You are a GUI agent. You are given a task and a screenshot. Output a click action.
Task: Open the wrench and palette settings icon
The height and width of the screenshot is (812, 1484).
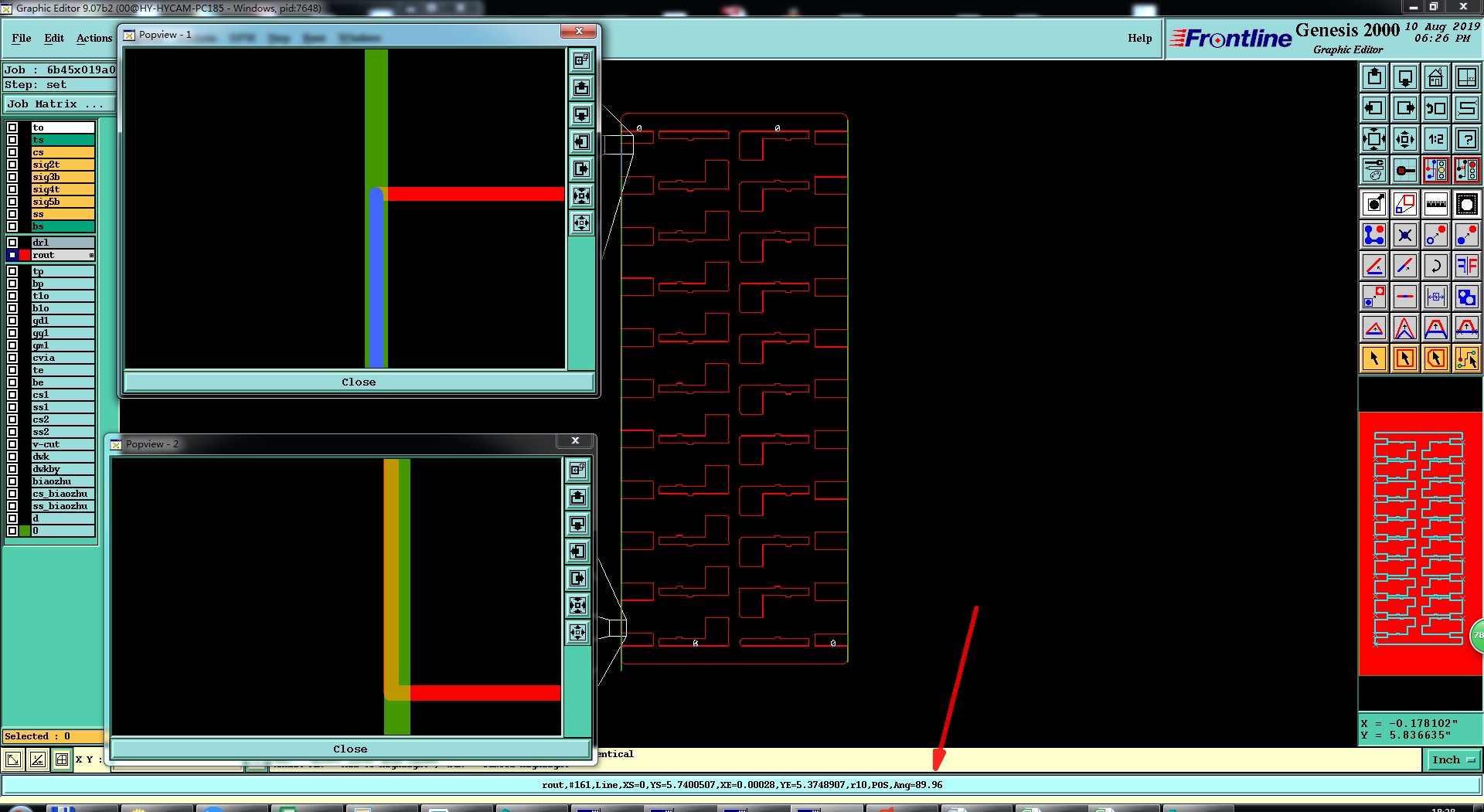(x=1374, y=170)
